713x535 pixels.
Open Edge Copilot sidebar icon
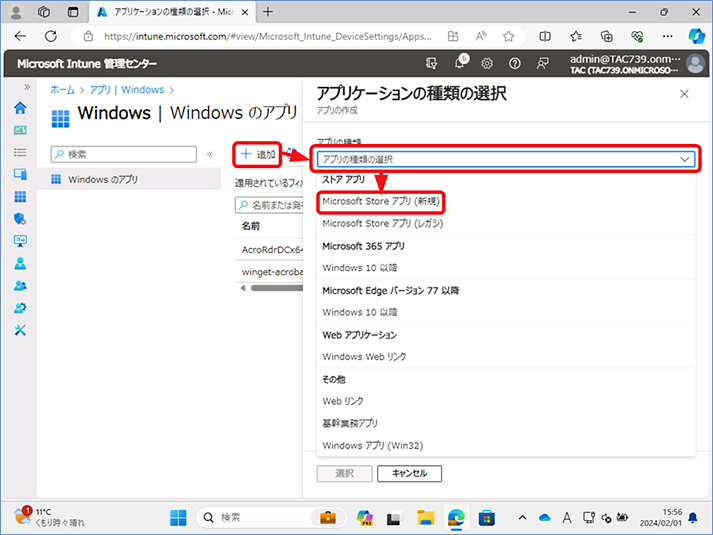click(x=696, y=36)
